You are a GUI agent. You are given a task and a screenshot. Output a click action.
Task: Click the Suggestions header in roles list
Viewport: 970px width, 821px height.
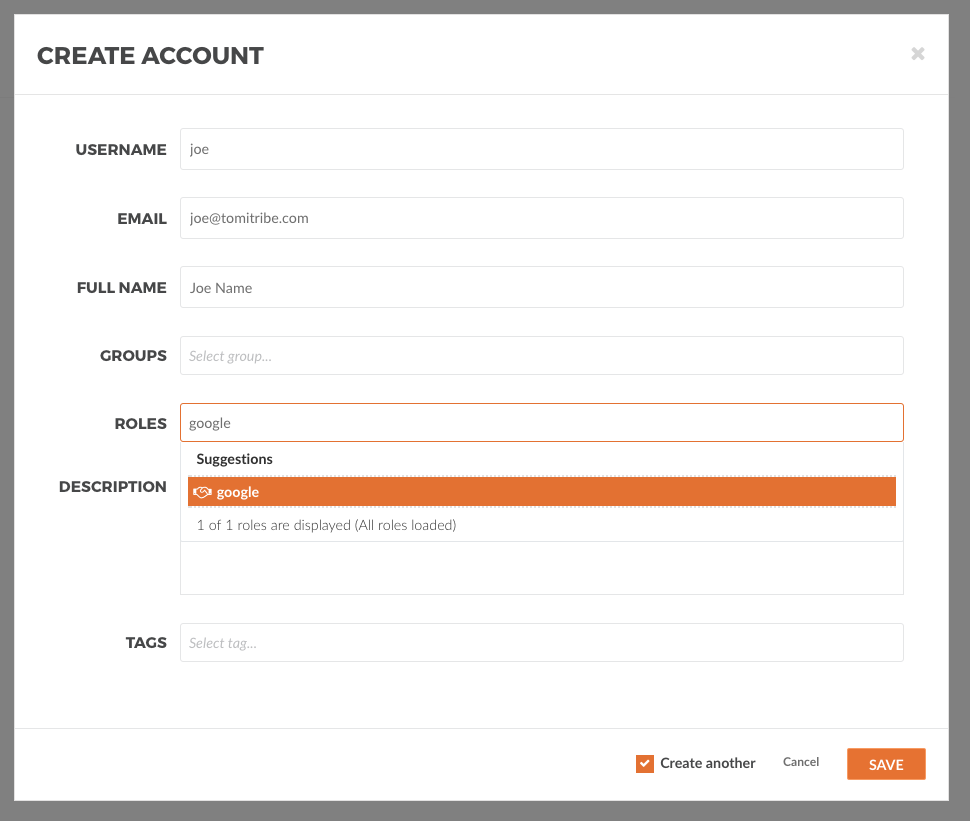(235, 459)
